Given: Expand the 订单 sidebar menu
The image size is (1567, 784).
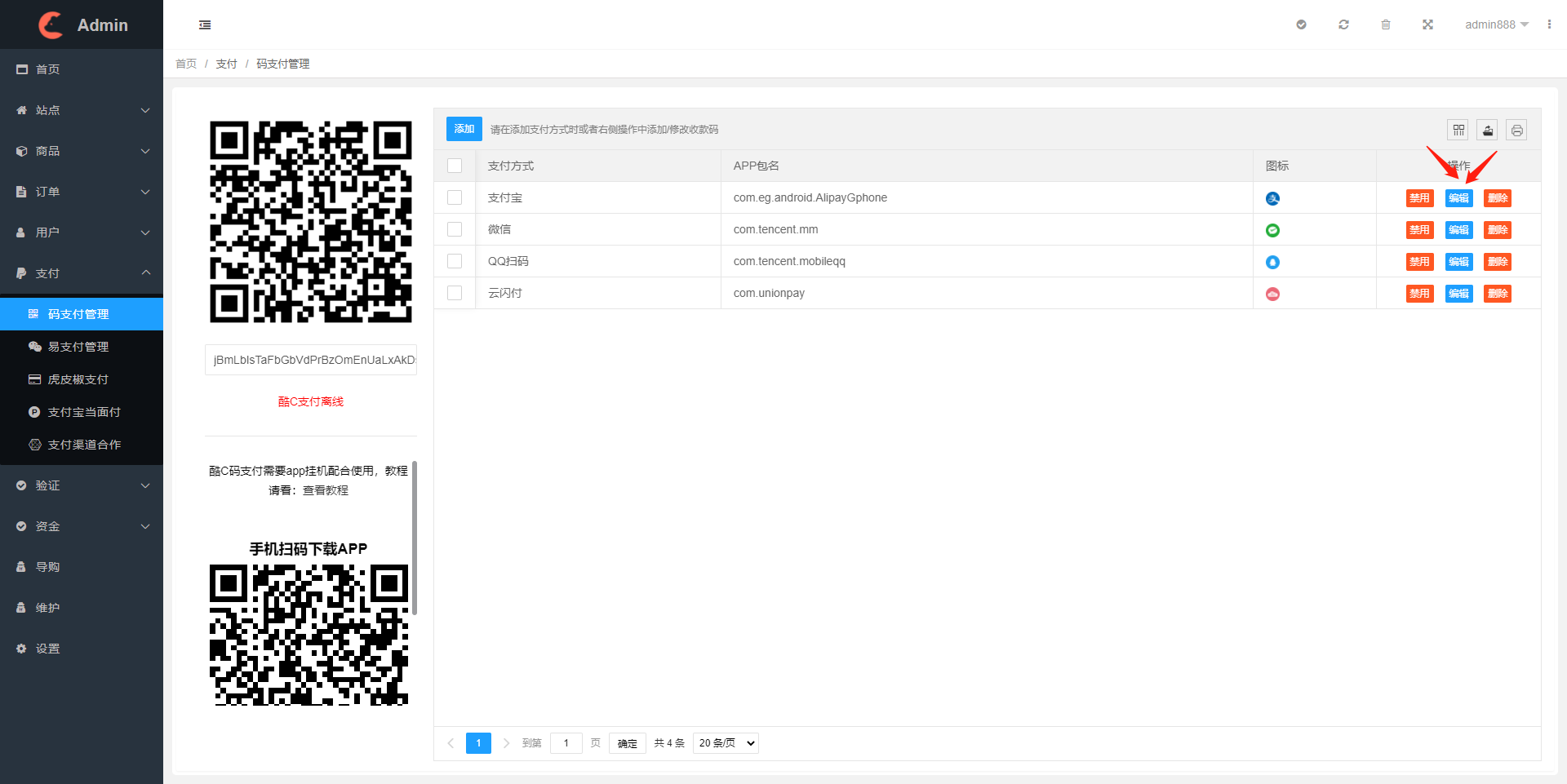Looking at the screenshot, I should pos(82,192).
